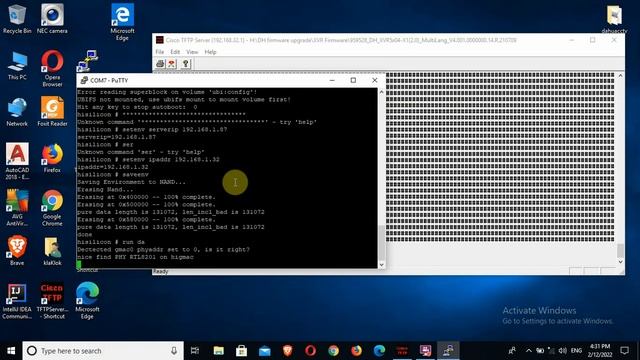
Task: Open the Brave browser desktop shortcut
Action: pyautogui.click(x=17, y=251)
